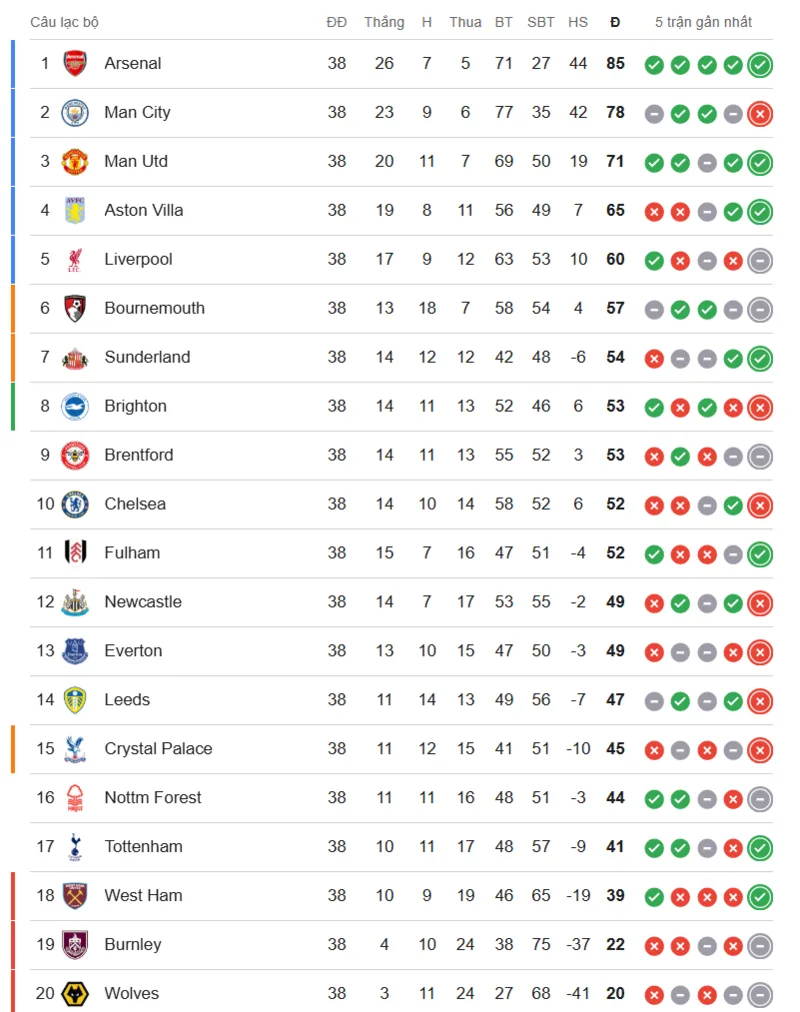This screenshot has width=800, height=1012.
Task: Click the Câu lạc bộ column header
Action: tap(65, 22)
